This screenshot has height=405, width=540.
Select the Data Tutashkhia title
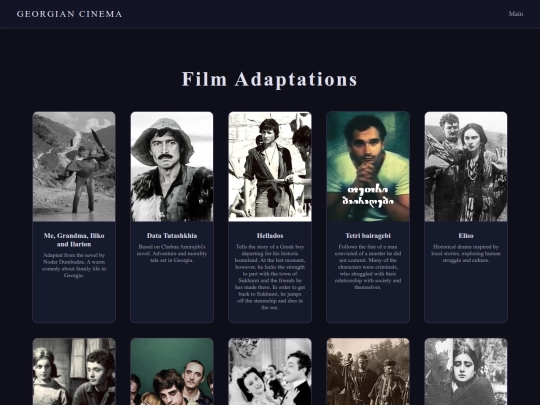point(172,236)
